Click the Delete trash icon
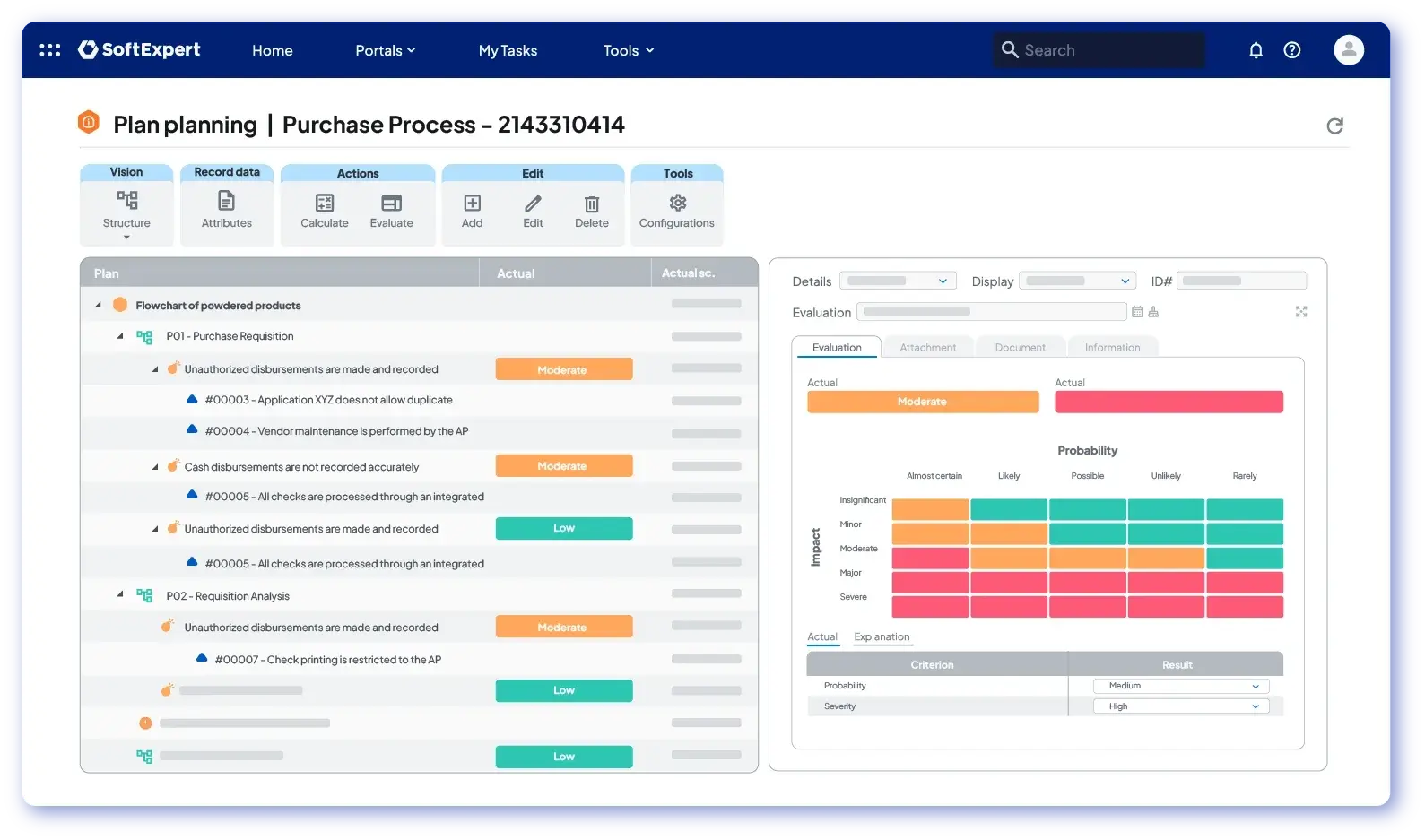This screenshot has height=840, width=1425. (591, 204)
